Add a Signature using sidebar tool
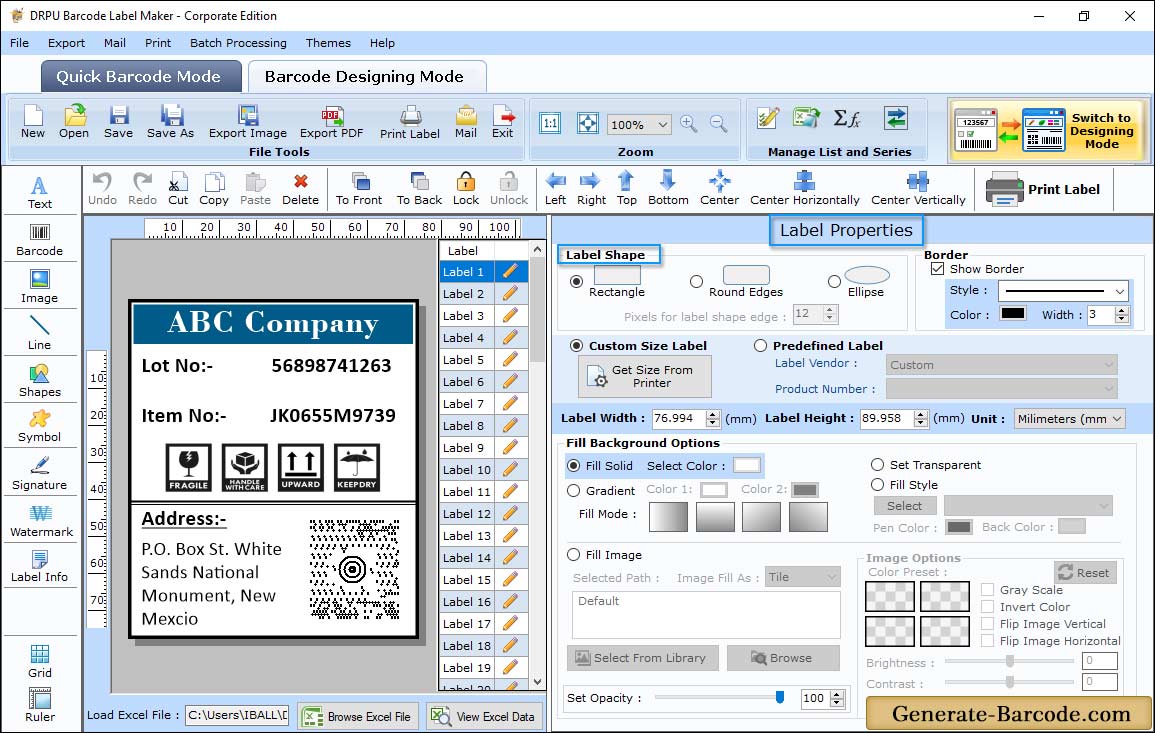 pos(40,473)
